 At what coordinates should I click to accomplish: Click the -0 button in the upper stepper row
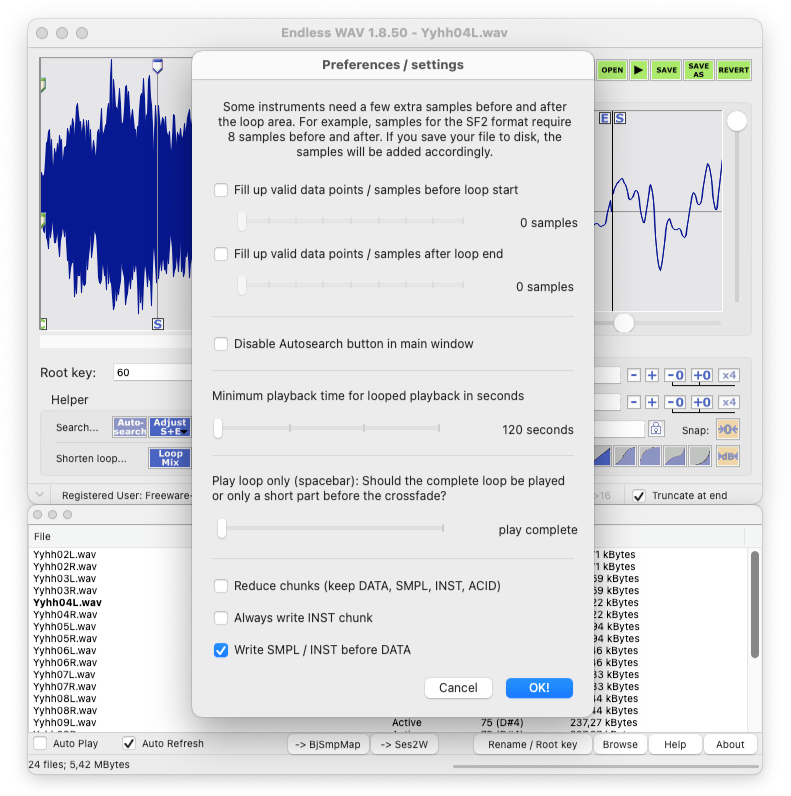[x=675, y=375]
